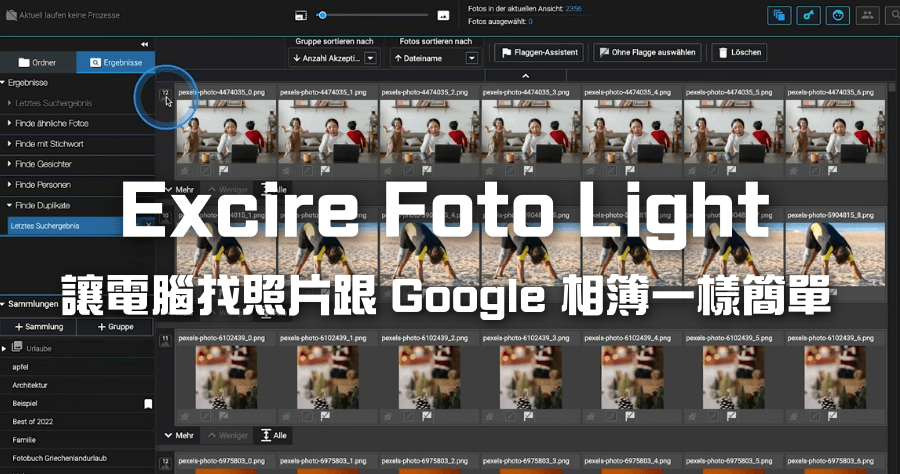
Task: Switch to the Ordner tab
Action: 38,63
